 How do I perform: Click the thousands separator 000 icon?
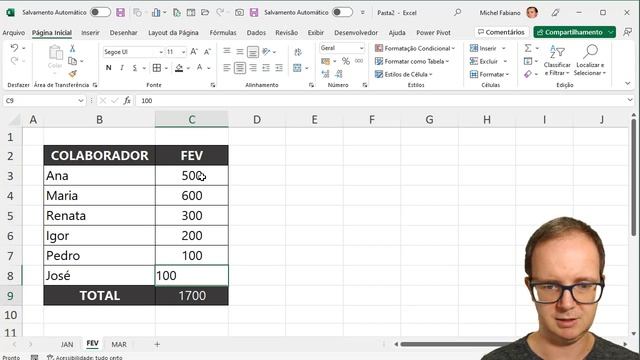tap(359, 61)
